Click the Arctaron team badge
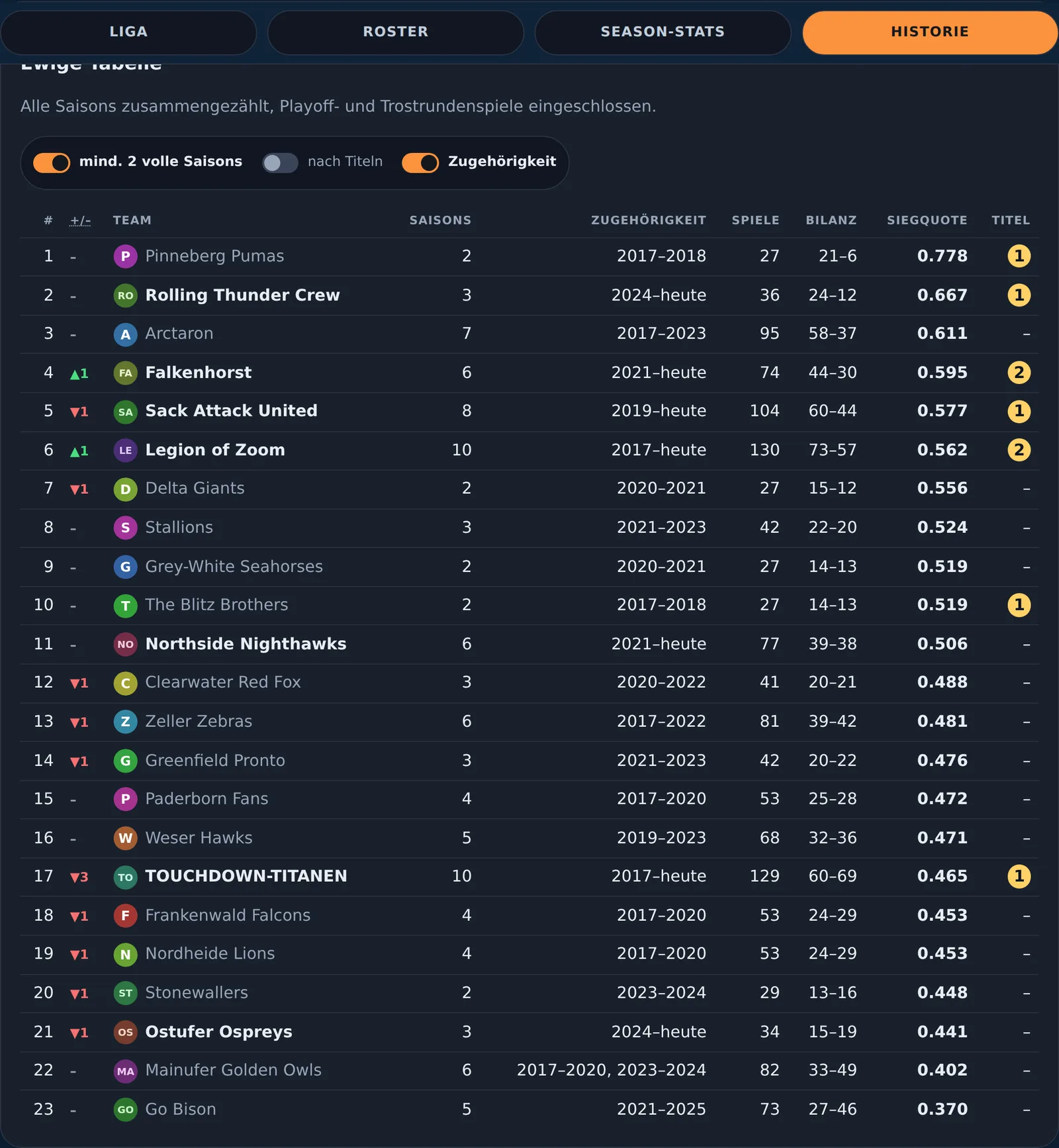The height and width of the screenshot is (1148, 1059). point(125,334)
